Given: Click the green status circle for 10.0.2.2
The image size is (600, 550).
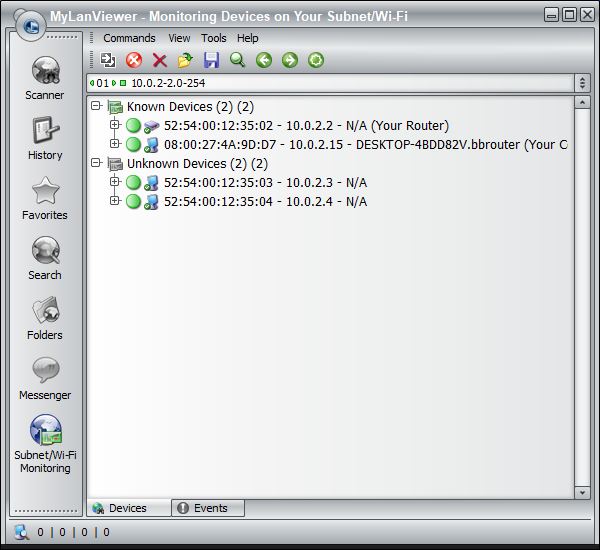Looking at the screenshot, I should tap(134, 125).
